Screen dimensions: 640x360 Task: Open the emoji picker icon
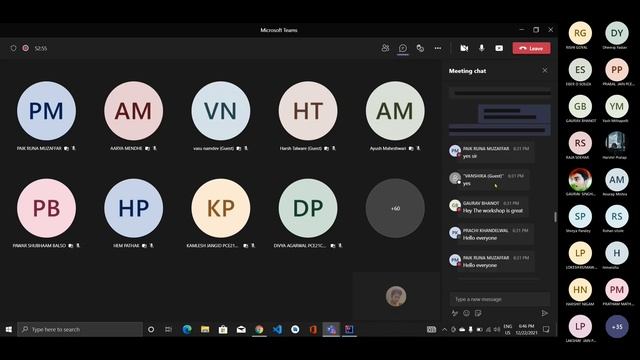point(466,313)
